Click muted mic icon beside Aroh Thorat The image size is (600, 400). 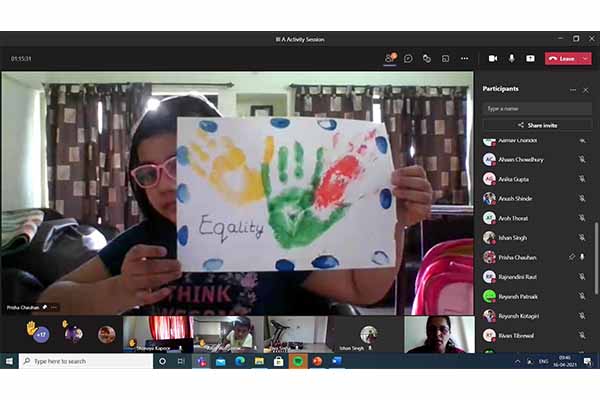[582, 218]
